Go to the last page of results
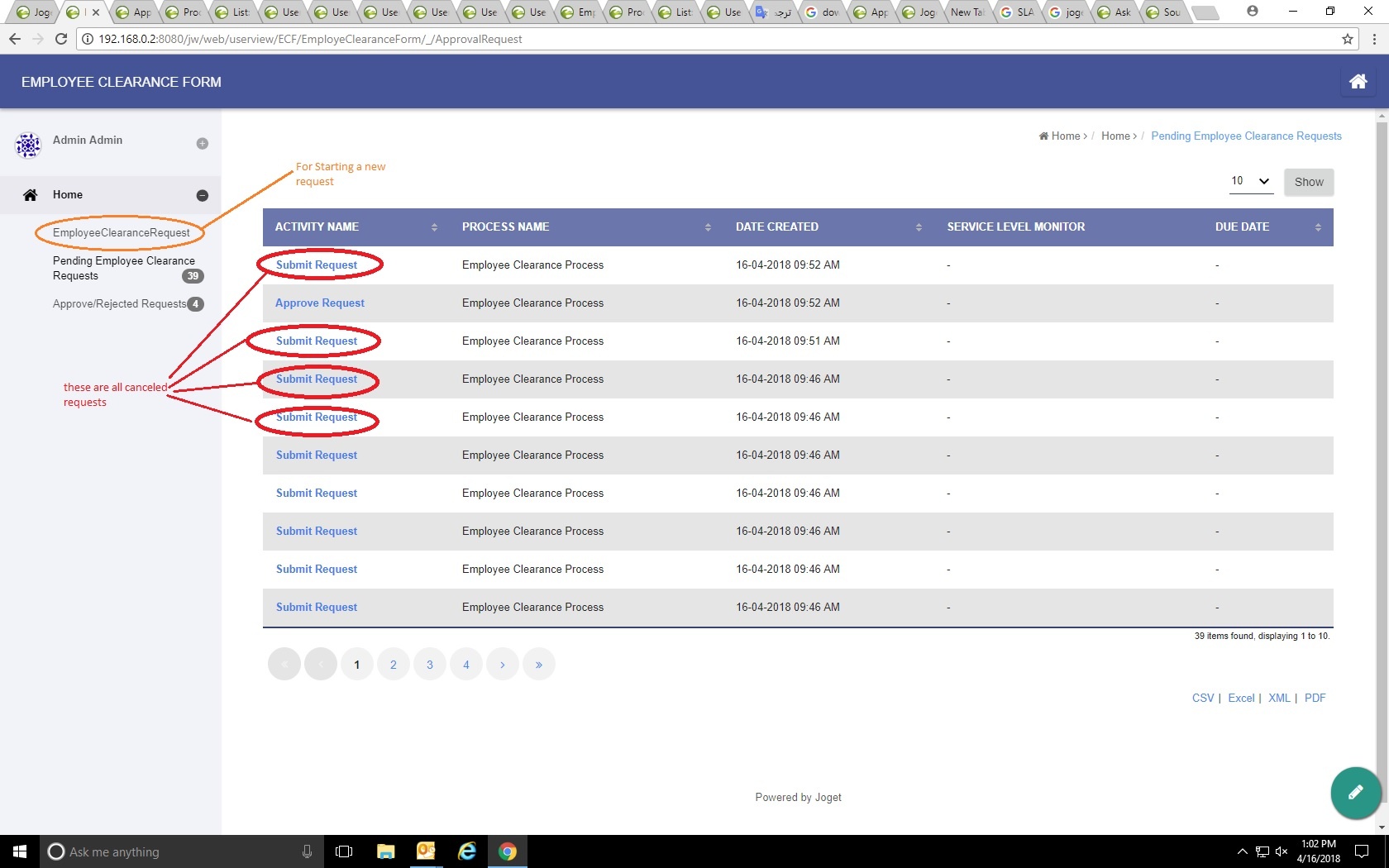The image size is (1389, 868). [x=538, y=665]
